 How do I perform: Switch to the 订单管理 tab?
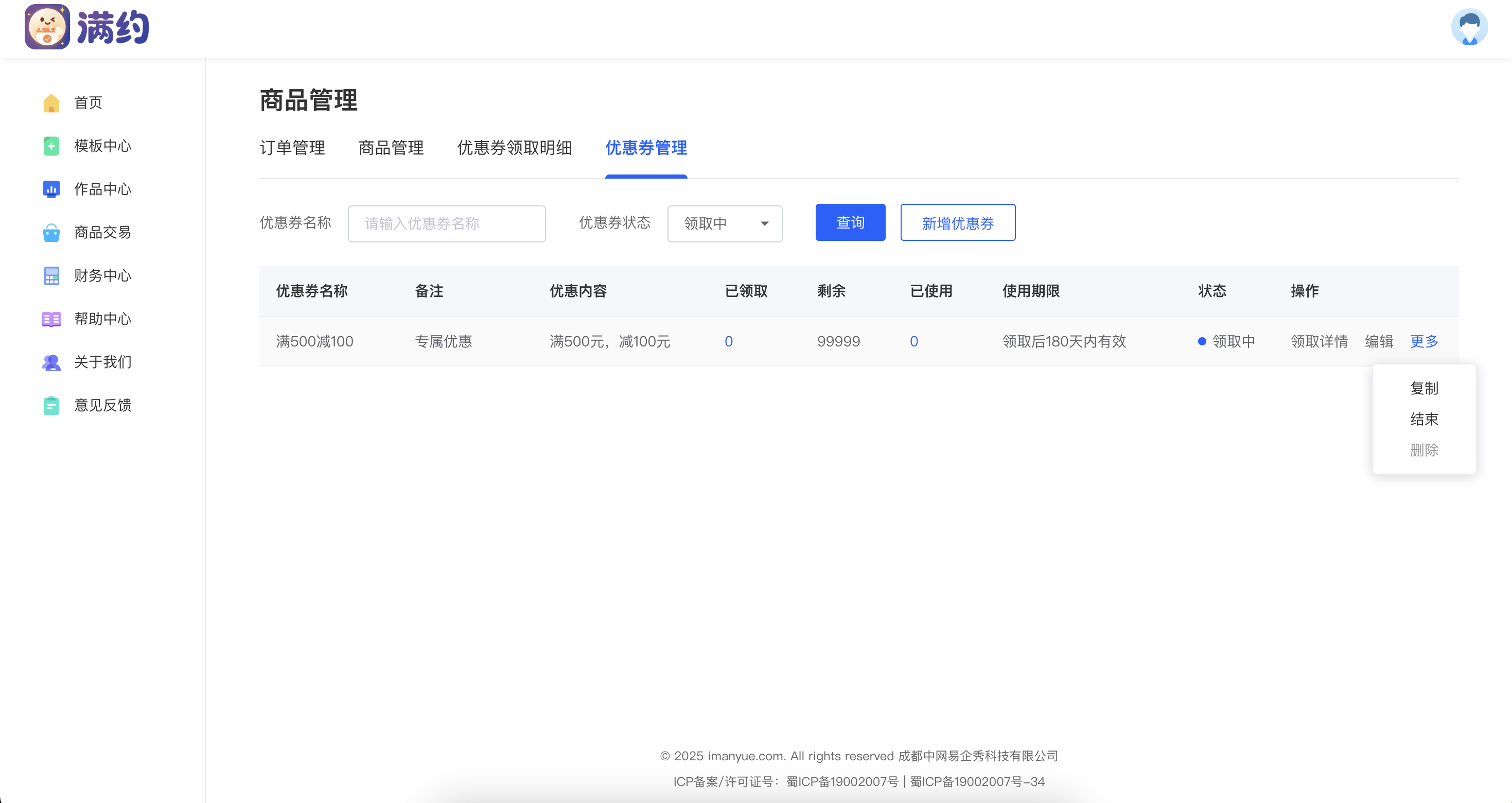tap(292, 148)
